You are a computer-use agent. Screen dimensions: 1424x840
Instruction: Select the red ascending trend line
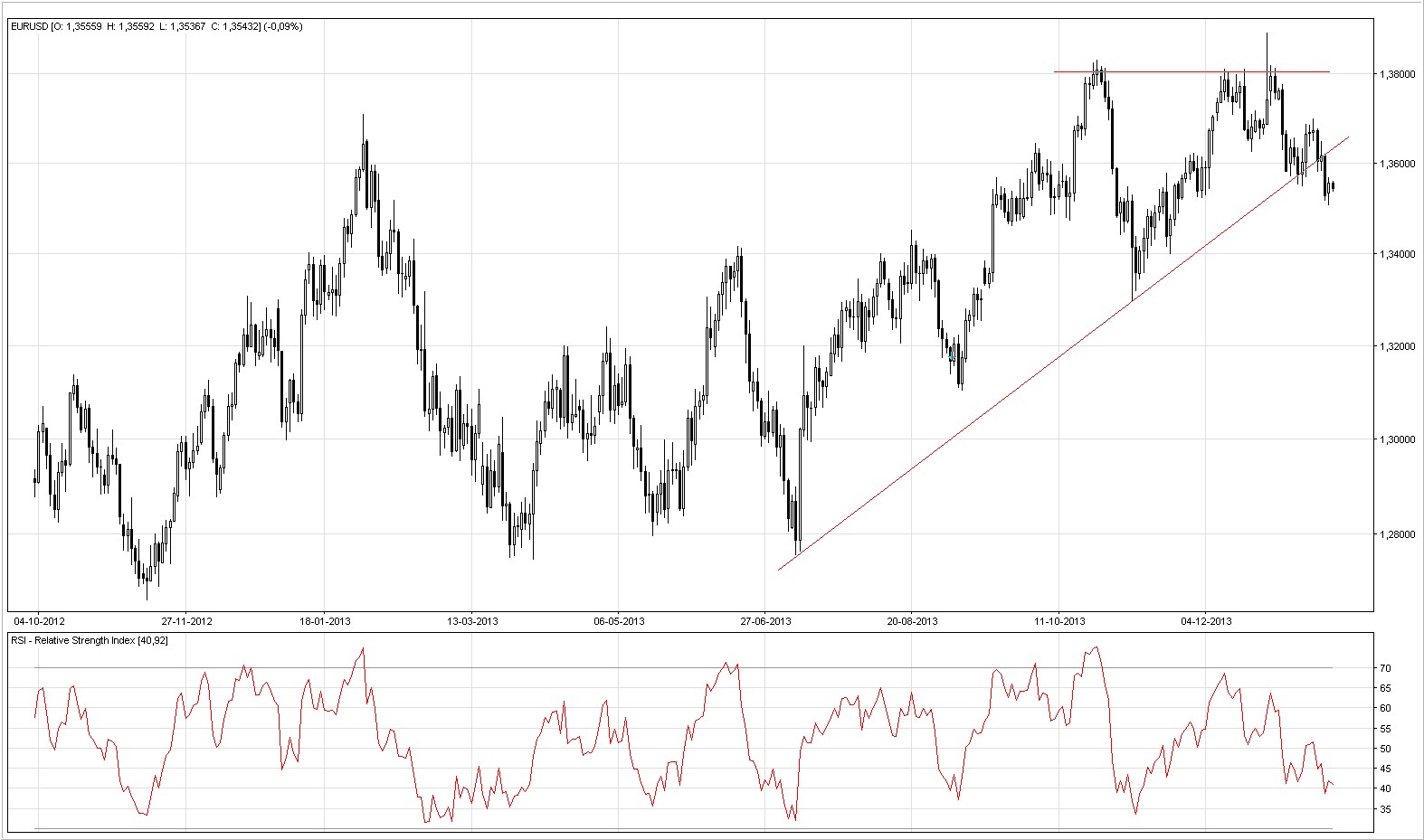tap(1063, 354)
